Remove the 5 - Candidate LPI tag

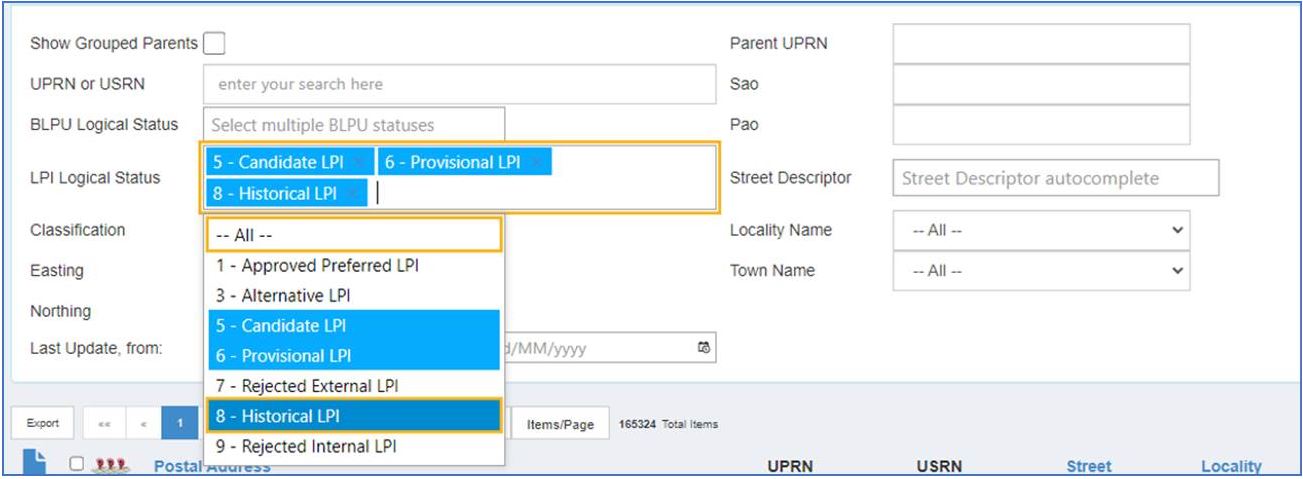pyautogui.click(x=360, y=162)
